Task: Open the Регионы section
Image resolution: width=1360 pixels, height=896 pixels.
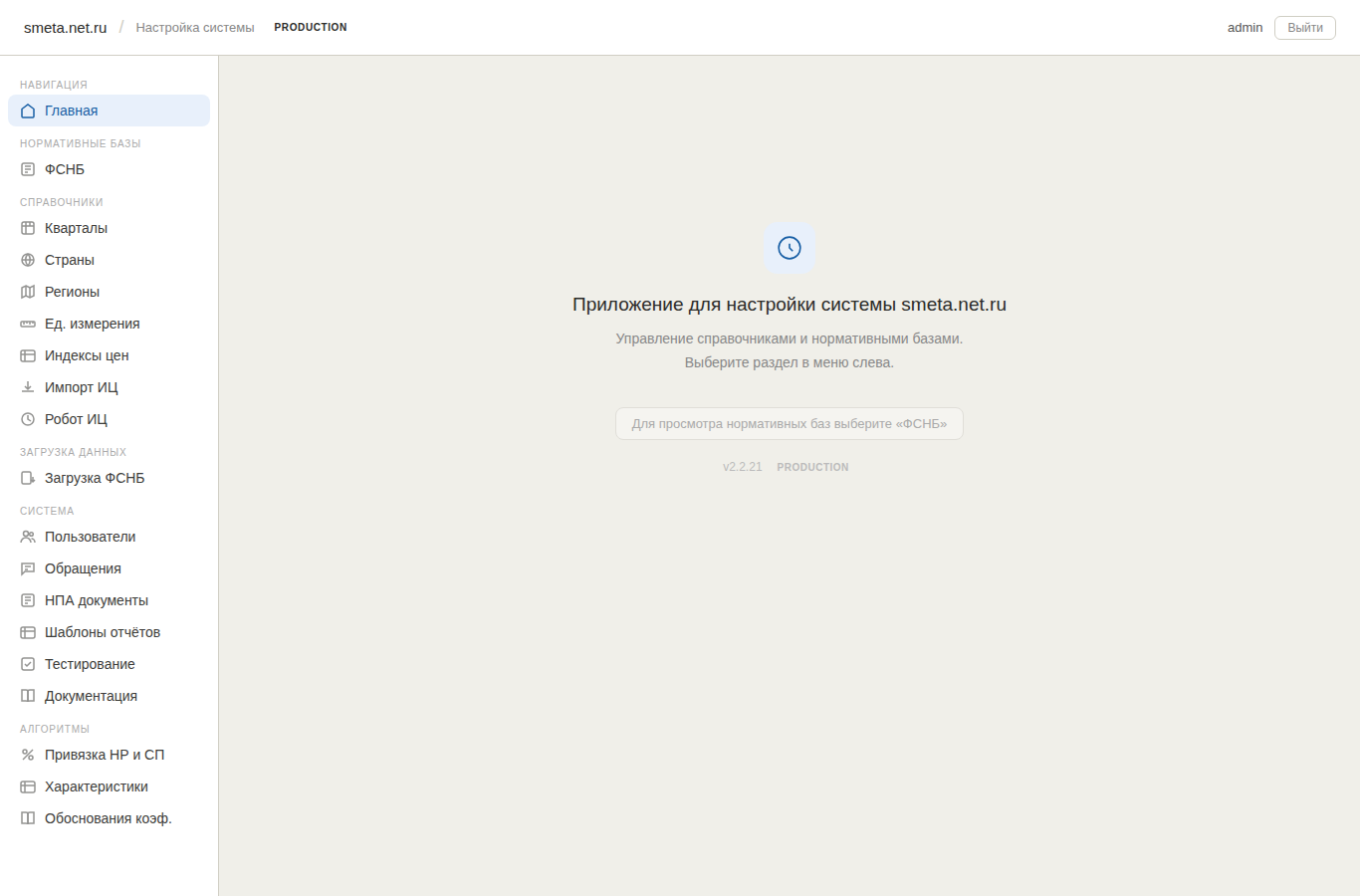Action: pyautogui.click(x=109, y=292)
